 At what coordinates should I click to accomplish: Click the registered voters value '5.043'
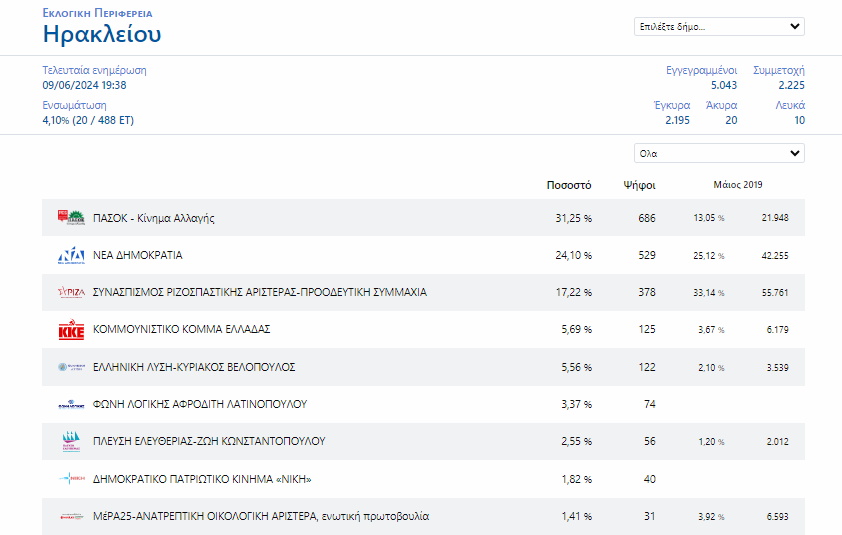pyautogui.click(x=724, y=85)
